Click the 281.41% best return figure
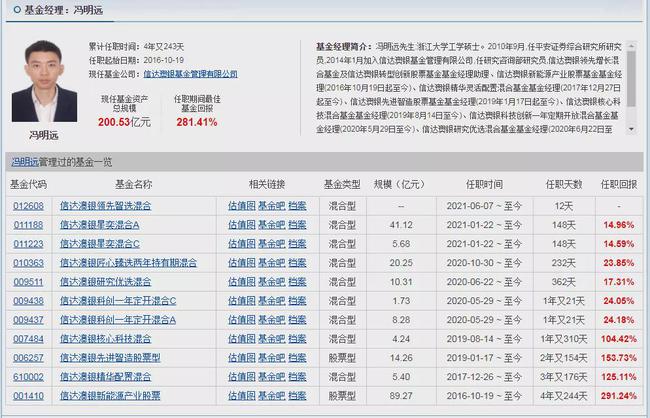 point(197,122)
